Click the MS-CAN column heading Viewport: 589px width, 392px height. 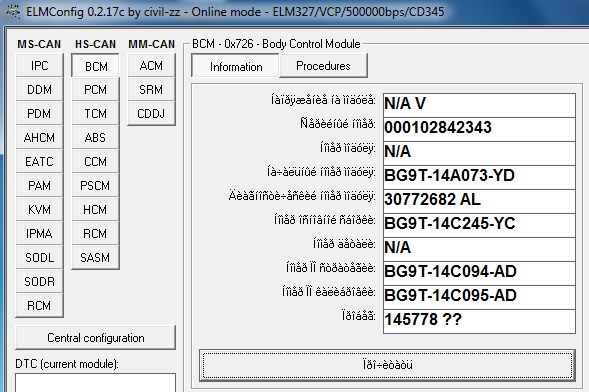[39, 44]
